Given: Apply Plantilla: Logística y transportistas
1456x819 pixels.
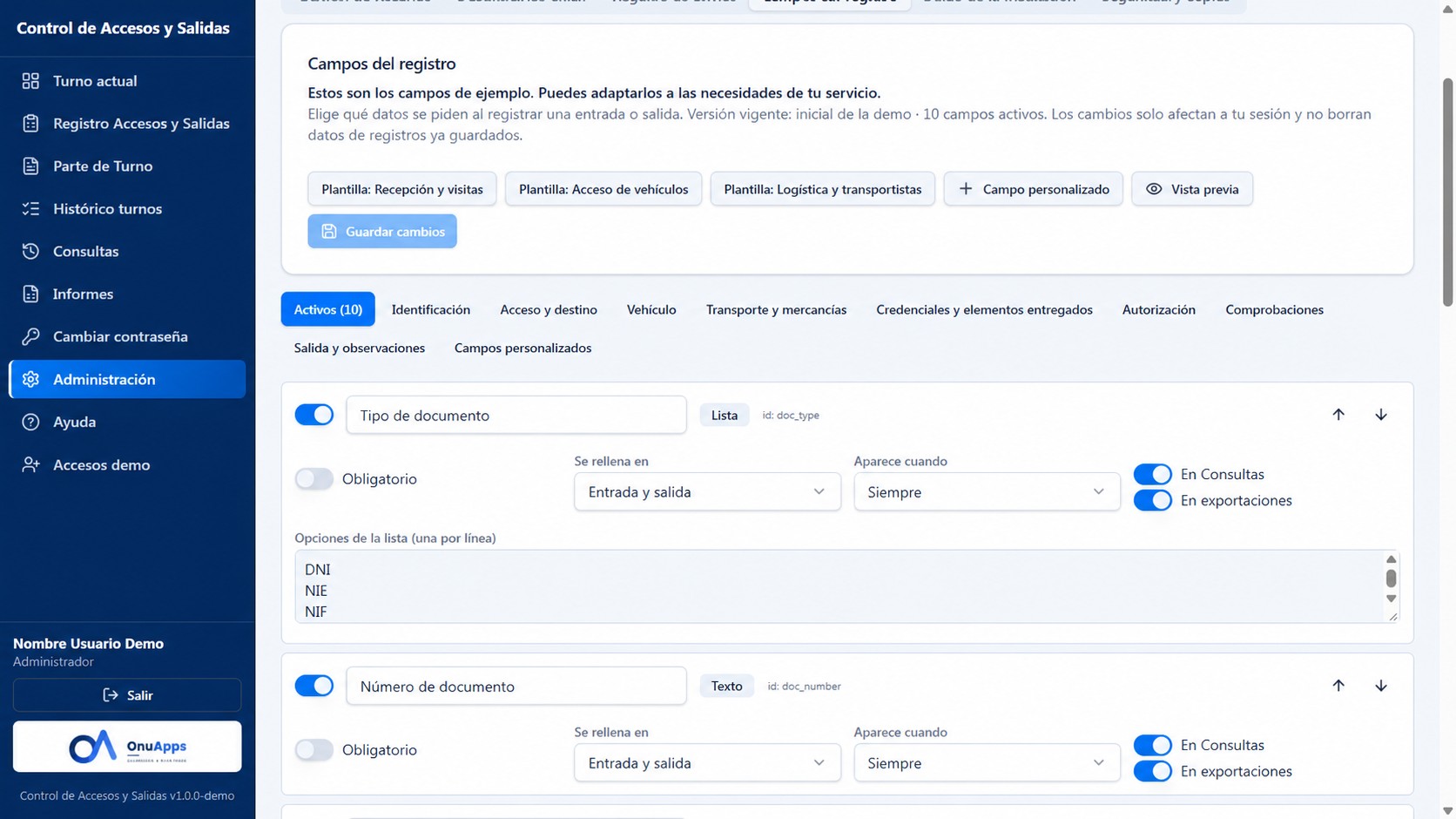Looking at the screenshot, I should pos(823,189).
